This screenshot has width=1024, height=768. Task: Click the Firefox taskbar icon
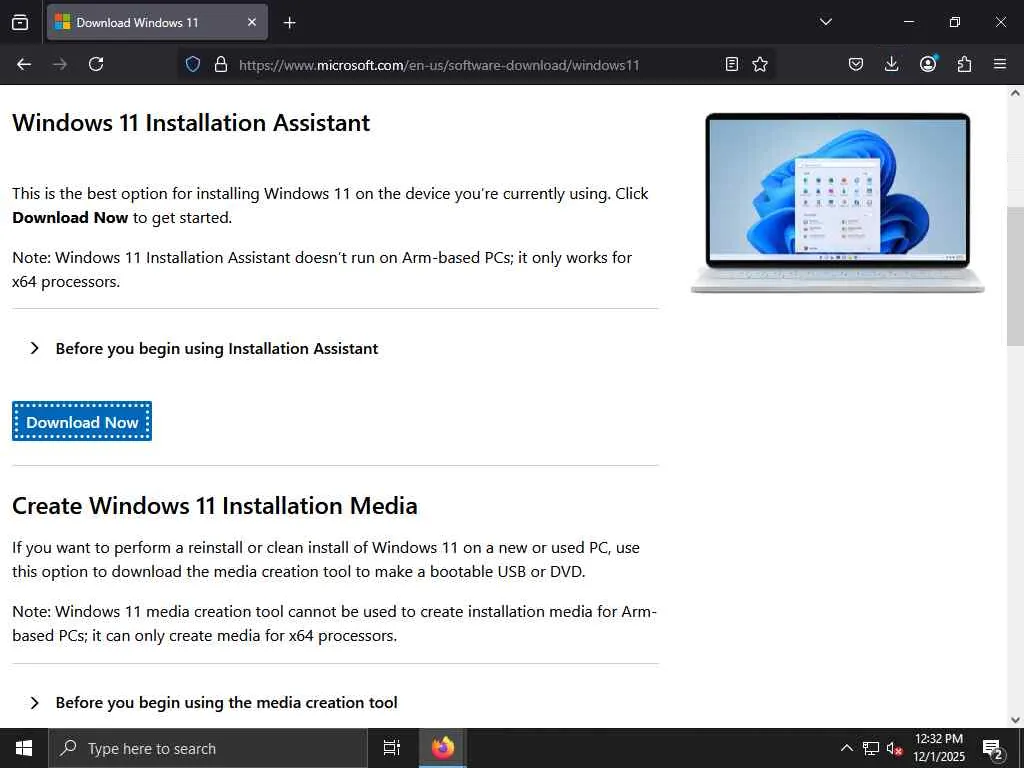(443, 748)
